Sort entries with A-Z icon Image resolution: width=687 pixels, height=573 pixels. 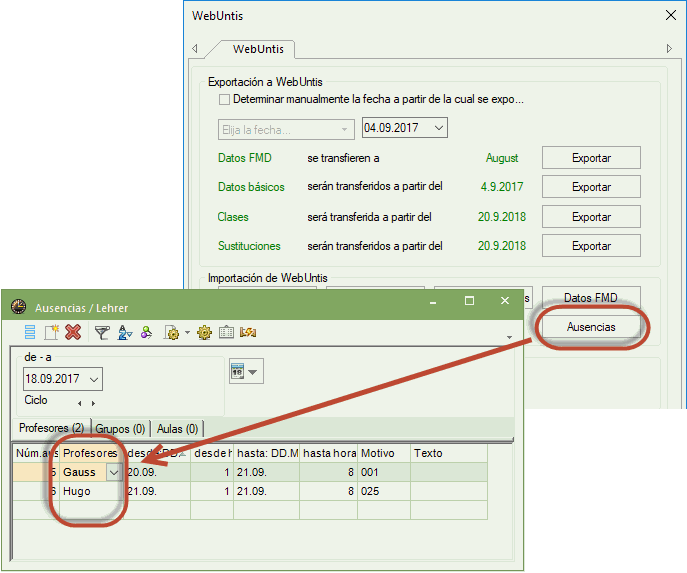pos(125,333)
